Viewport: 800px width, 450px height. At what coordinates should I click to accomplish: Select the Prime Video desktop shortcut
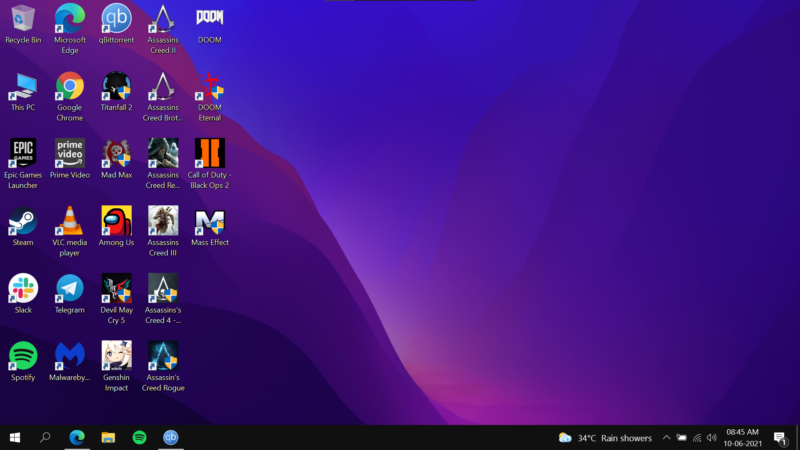[x=70, y=159]
